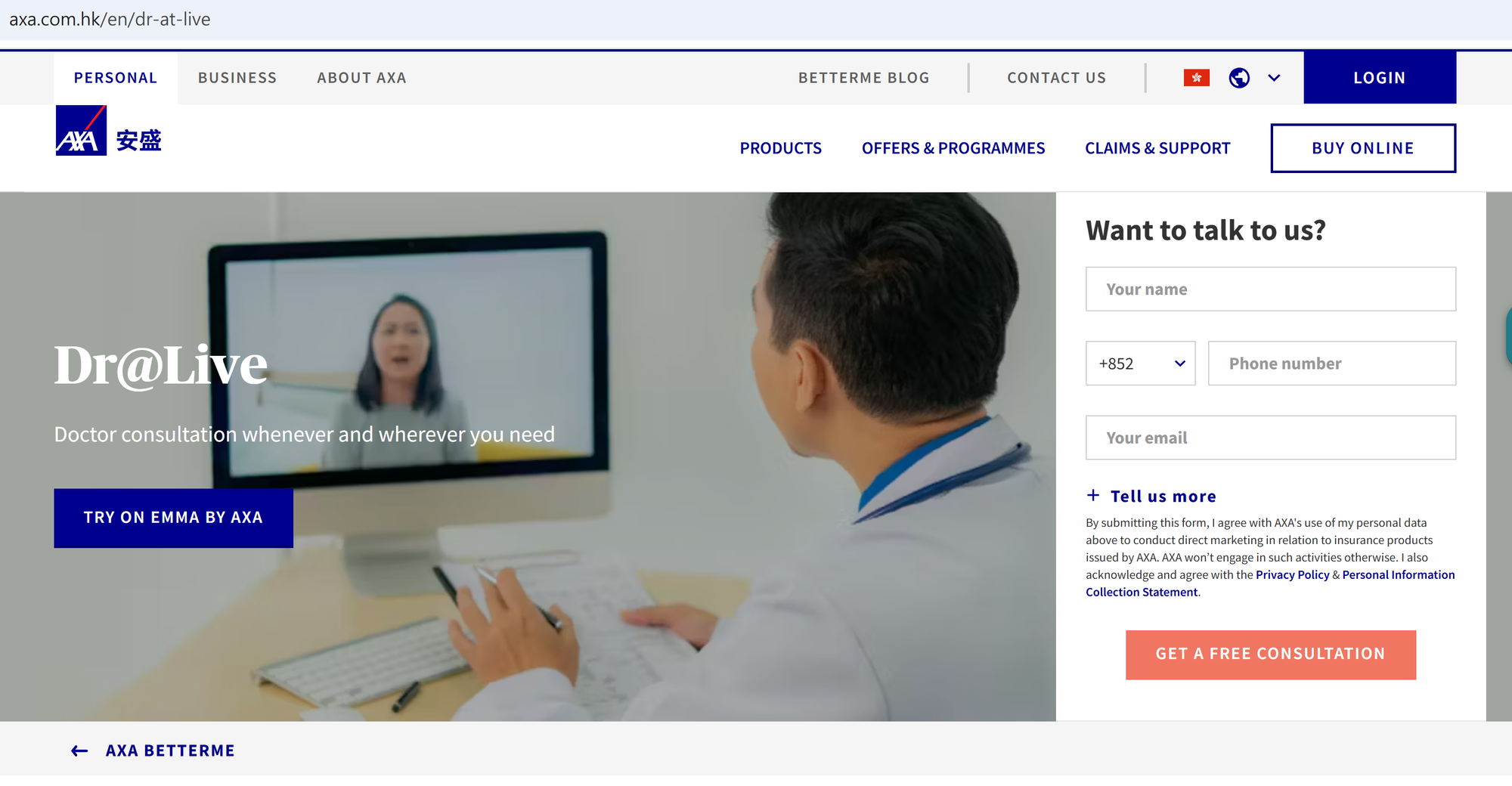Click the Want to talk to us? heading
The height and width of the screenshot is (786, 1512).
(1205, 231)
